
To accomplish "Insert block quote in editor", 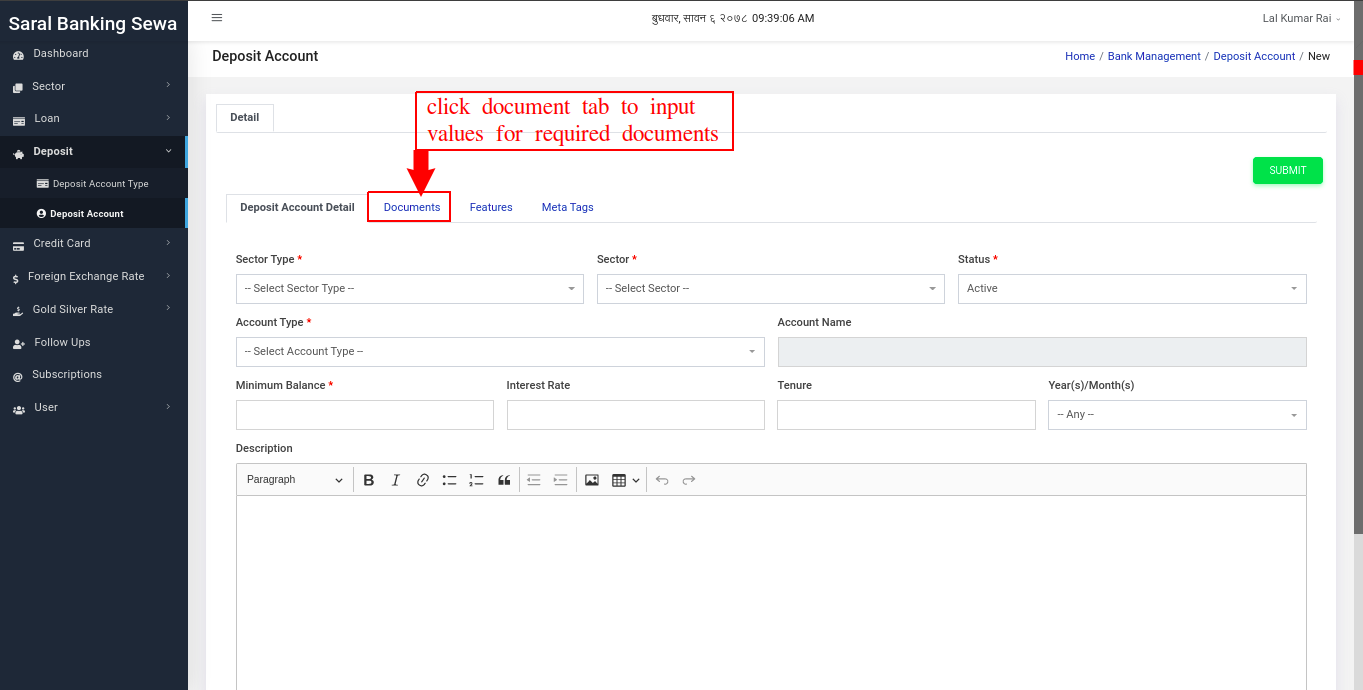I will [504, 480].
